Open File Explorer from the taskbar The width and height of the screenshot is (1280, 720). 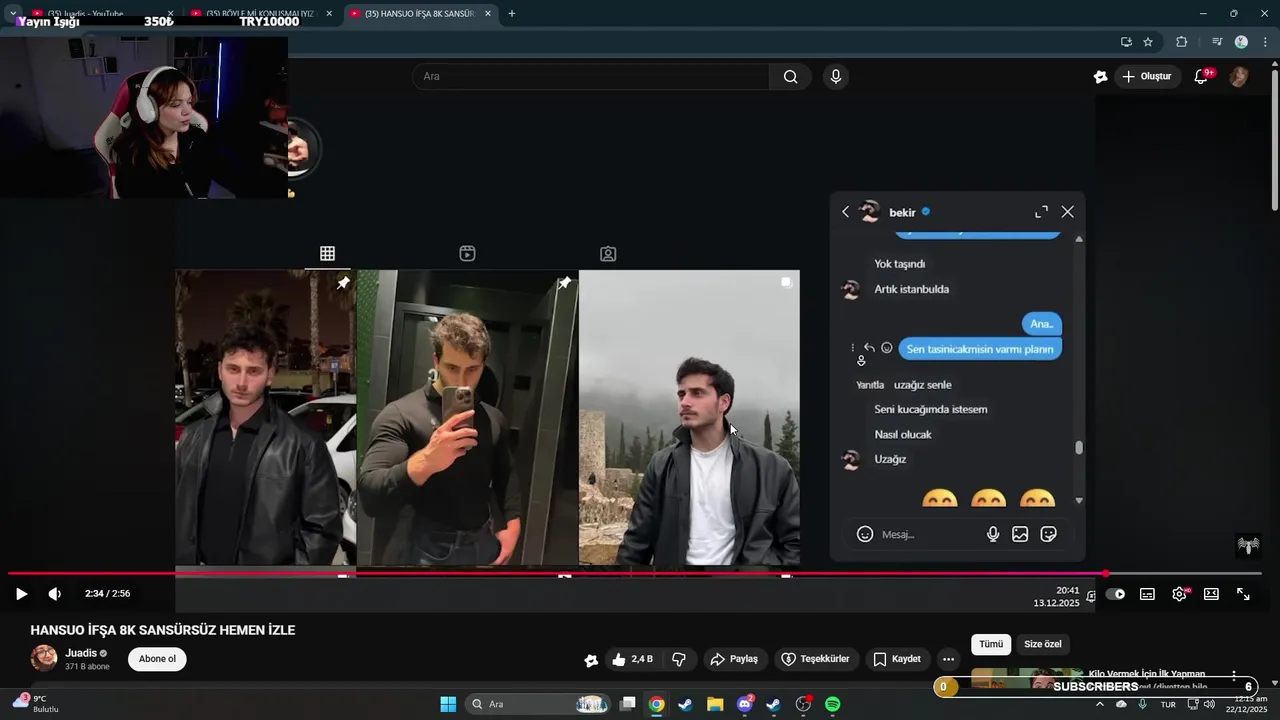click(715, 704)
